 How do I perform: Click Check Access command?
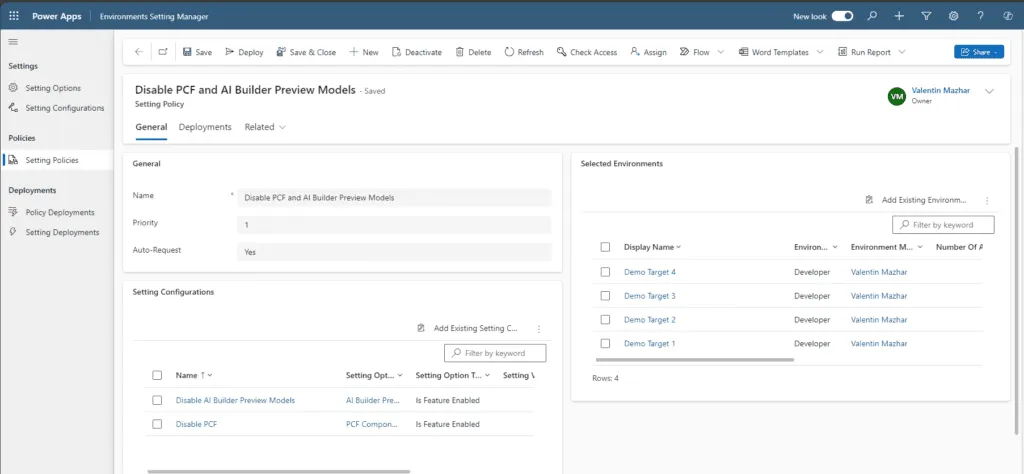tap(586, 52)
